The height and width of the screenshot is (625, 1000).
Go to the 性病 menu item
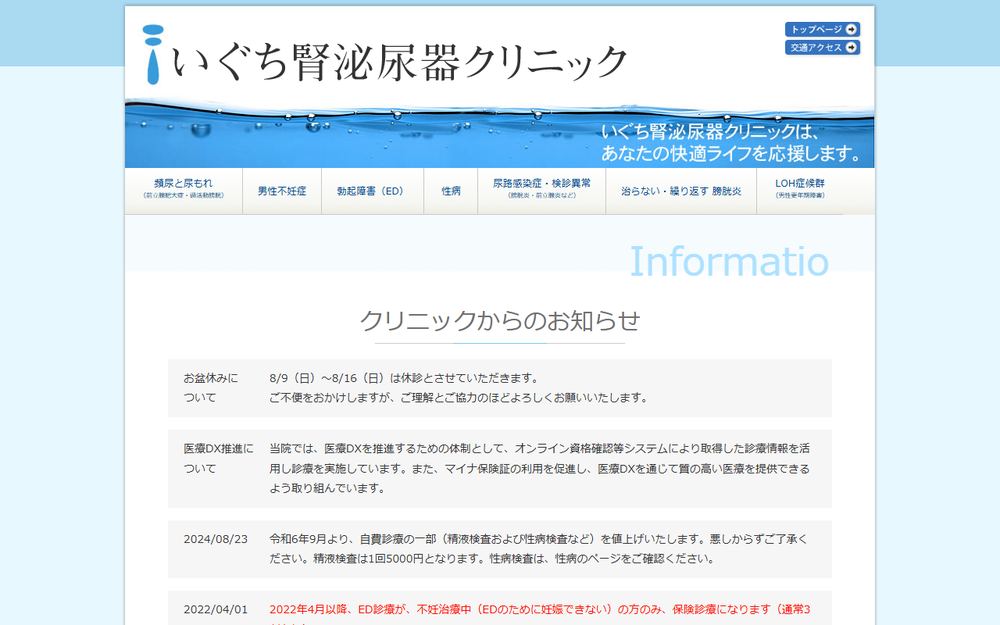coord(451,191)
